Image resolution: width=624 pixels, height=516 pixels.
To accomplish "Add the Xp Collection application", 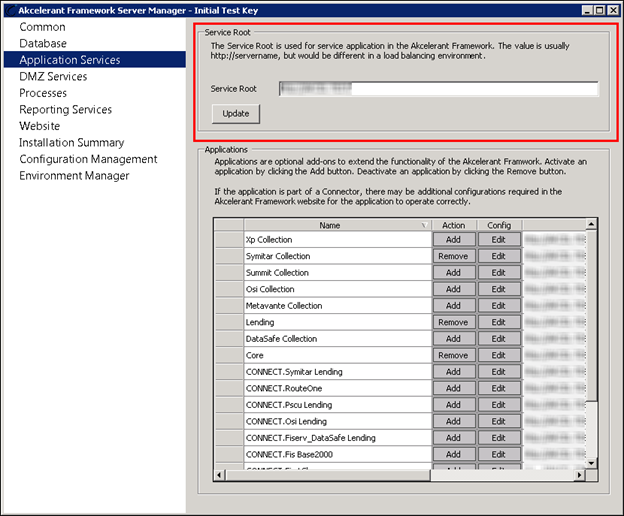I will [453, 240].
